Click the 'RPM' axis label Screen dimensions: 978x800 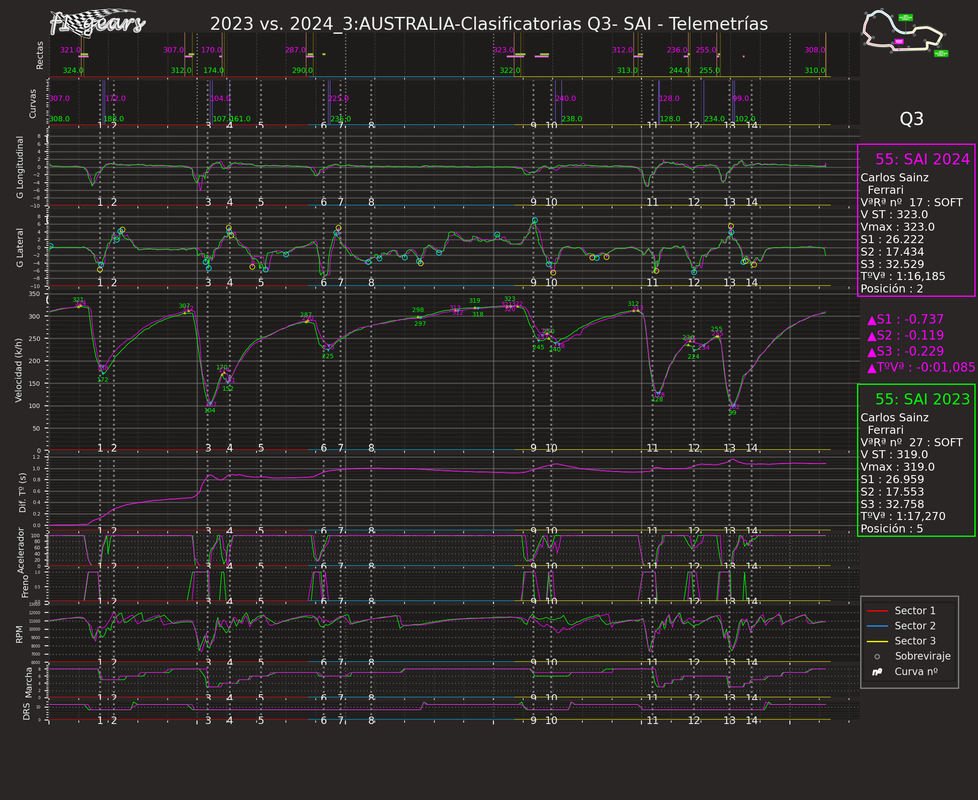(19, 635)
